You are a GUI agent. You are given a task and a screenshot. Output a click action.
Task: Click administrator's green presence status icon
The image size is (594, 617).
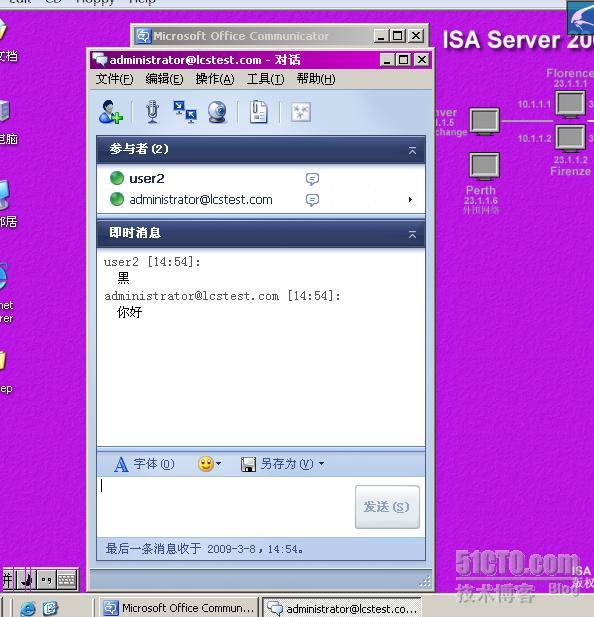coord(117,199)
